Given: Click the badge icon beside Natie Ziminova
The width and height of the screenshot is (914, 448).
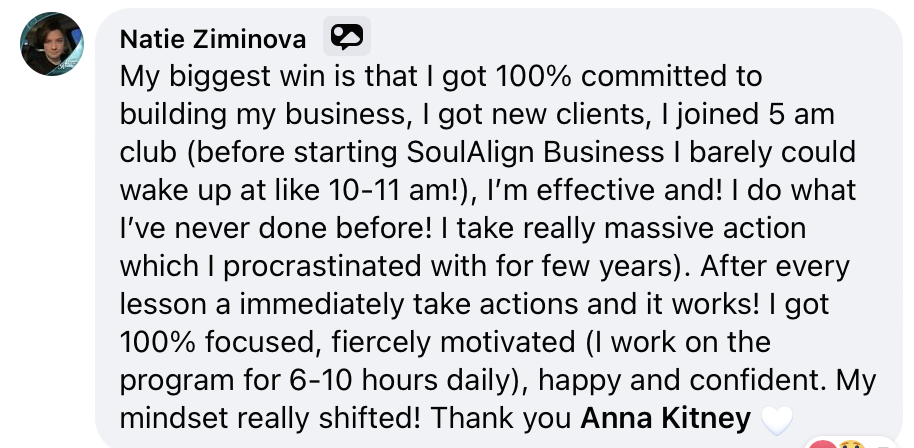Looking at the screenshot, I should tap(347, 37).
